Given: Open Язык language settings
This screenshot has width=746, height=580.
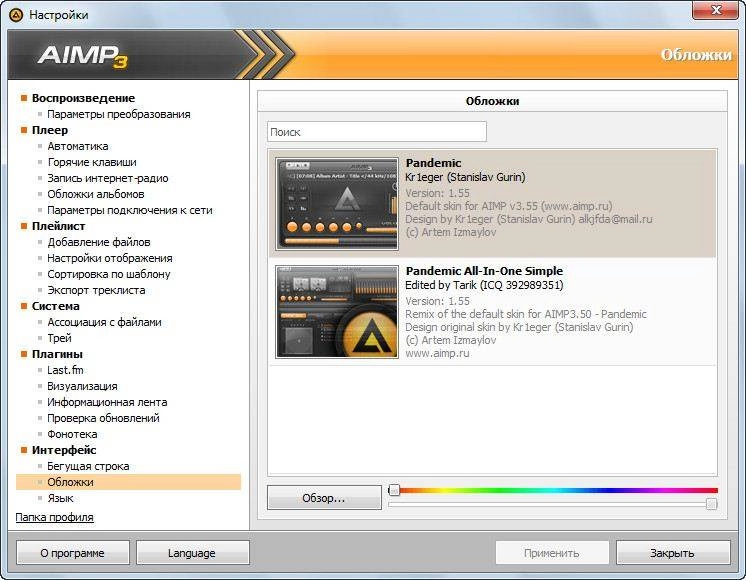Looking at the screenshot, I should pyautogui.click(x=60, y=498).
